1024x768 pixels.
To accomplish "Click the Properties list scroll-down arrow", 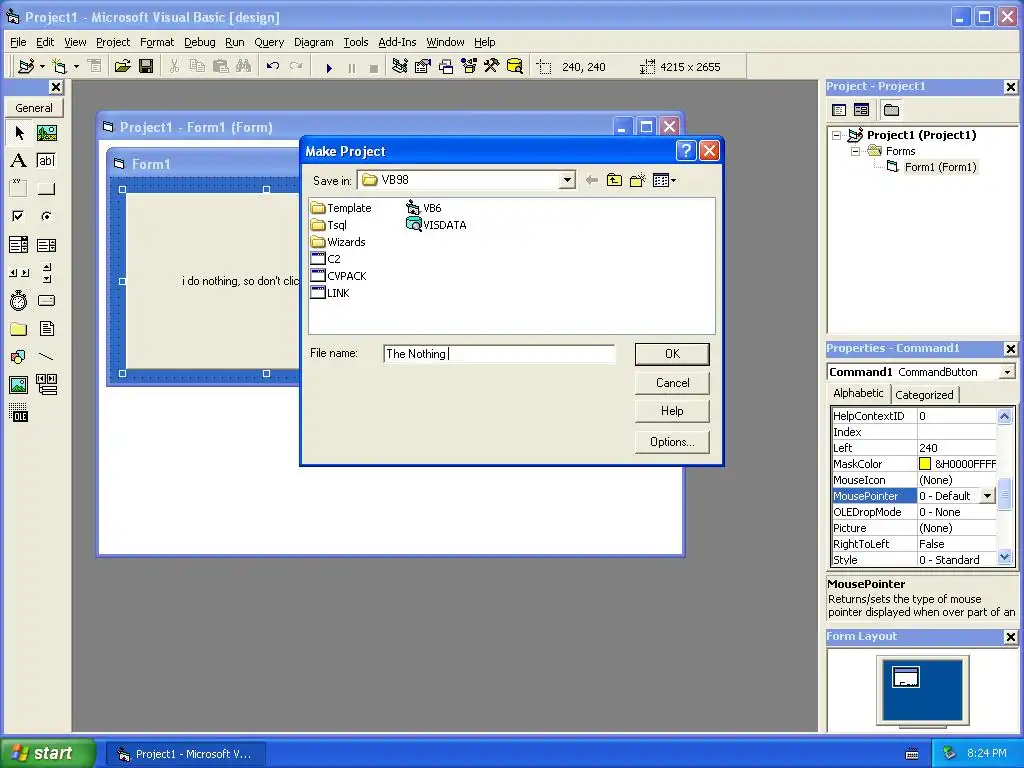I will [x=1005, y=558].
